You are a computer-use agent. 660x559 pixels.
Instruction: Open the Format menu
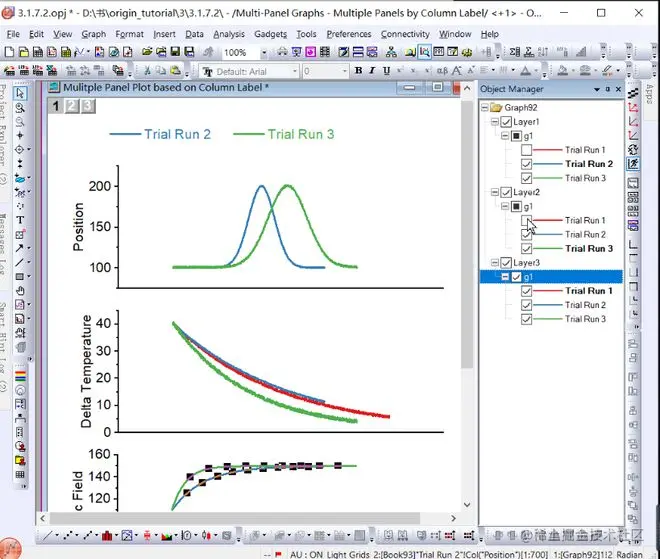pos(129,34)
